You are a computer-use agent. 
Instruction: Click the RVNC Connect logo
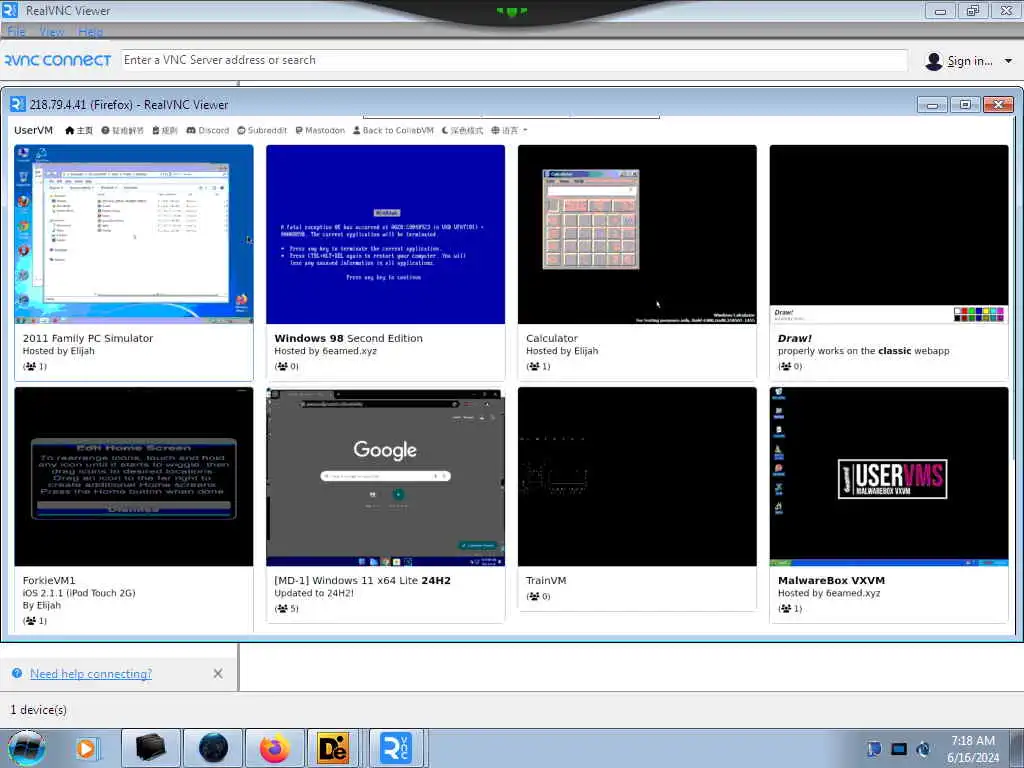[57, 60]
